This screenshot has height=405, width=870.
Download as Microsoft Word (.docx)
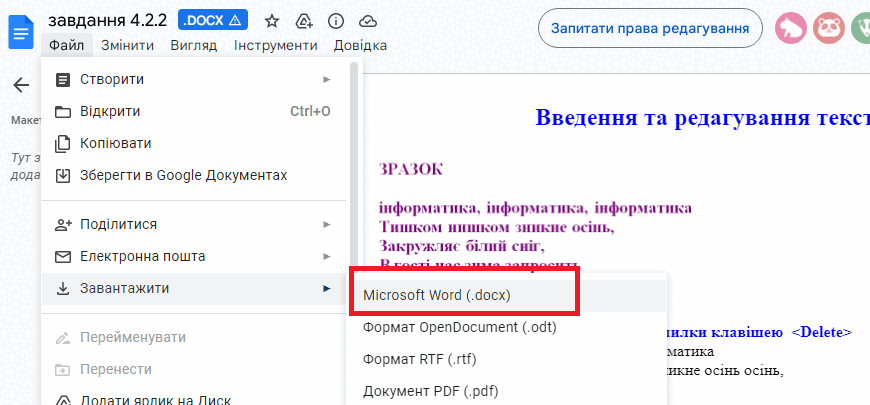(x=506, y=296)
